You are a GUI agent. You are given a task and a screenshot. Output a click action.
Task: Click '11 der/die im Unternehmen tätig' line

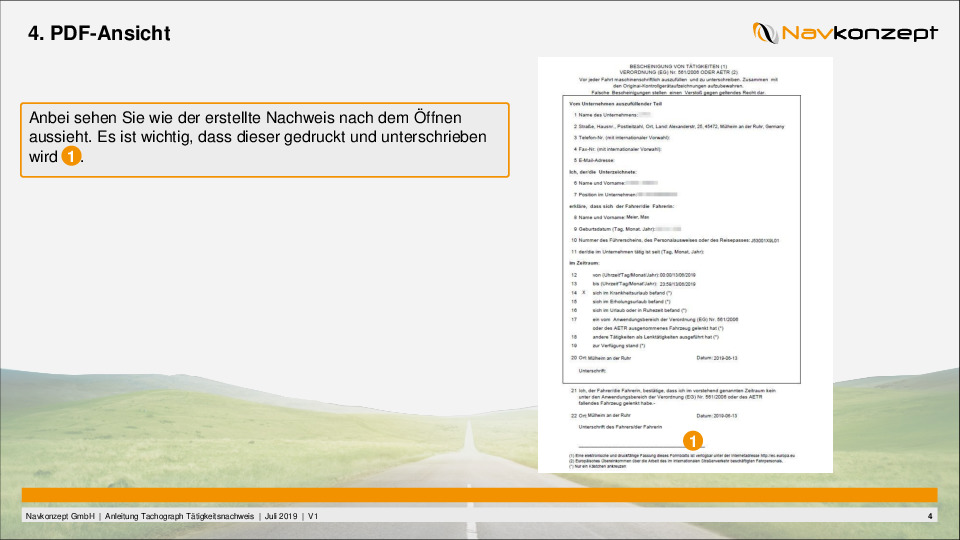(x=637, y=252)
